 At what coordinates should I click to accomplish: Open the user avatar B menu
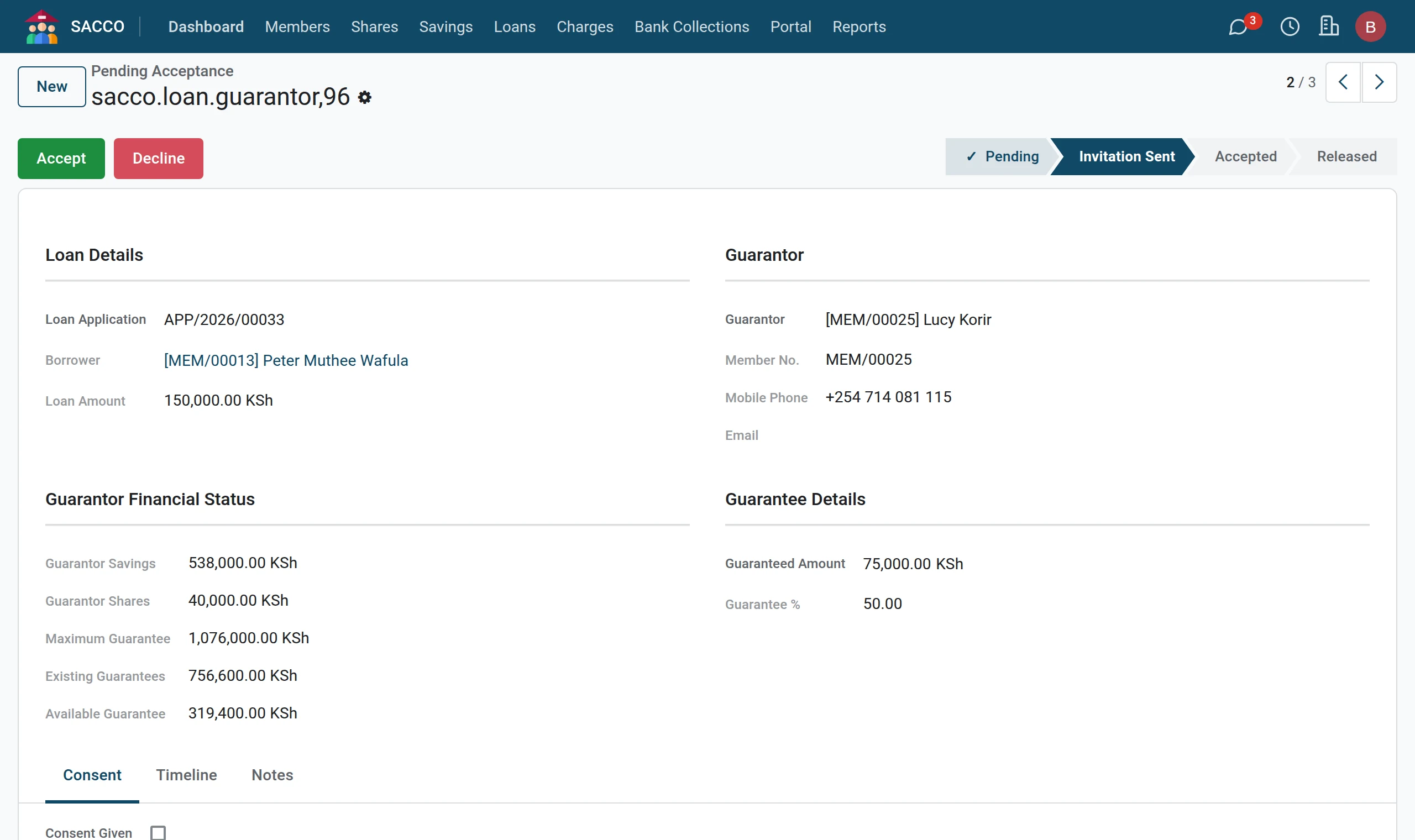1370,27
